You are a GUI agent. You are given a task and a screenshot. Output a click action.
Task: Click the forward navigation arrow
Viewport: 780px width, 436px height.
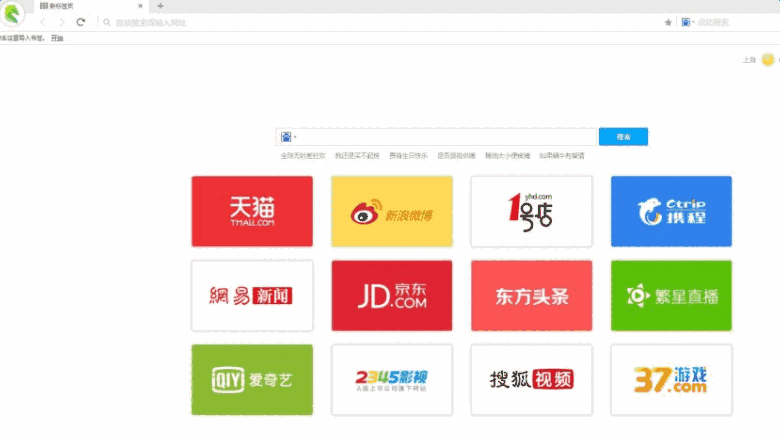(62, 22)
